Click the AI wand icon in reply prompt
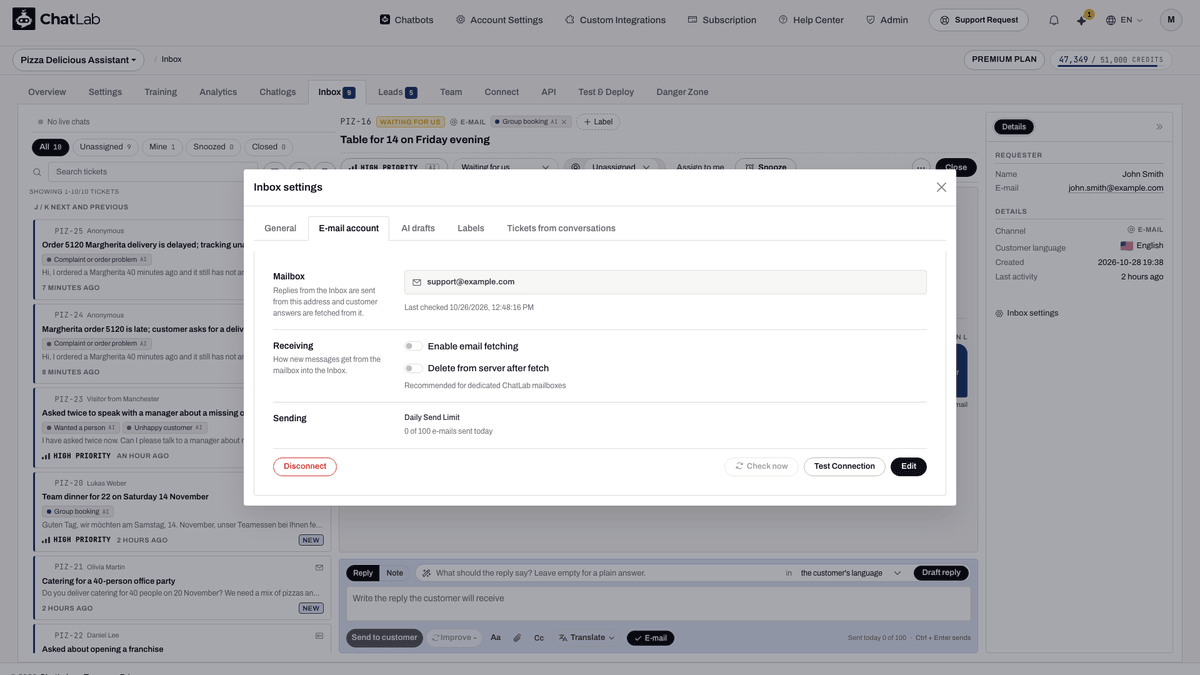Screen dimensions: 1200x675 426,573
